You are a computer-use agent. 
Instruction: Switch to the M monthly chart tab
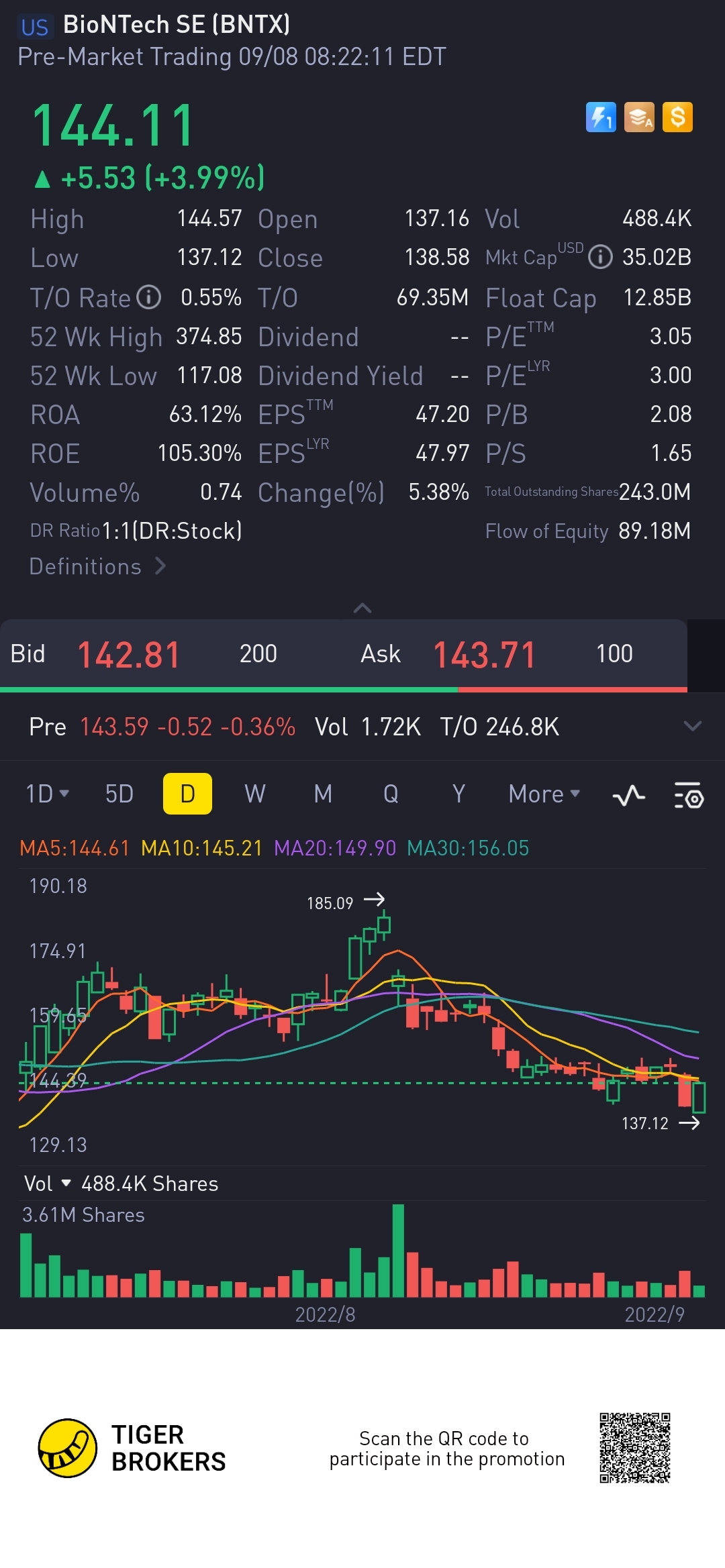coord(323,794)
